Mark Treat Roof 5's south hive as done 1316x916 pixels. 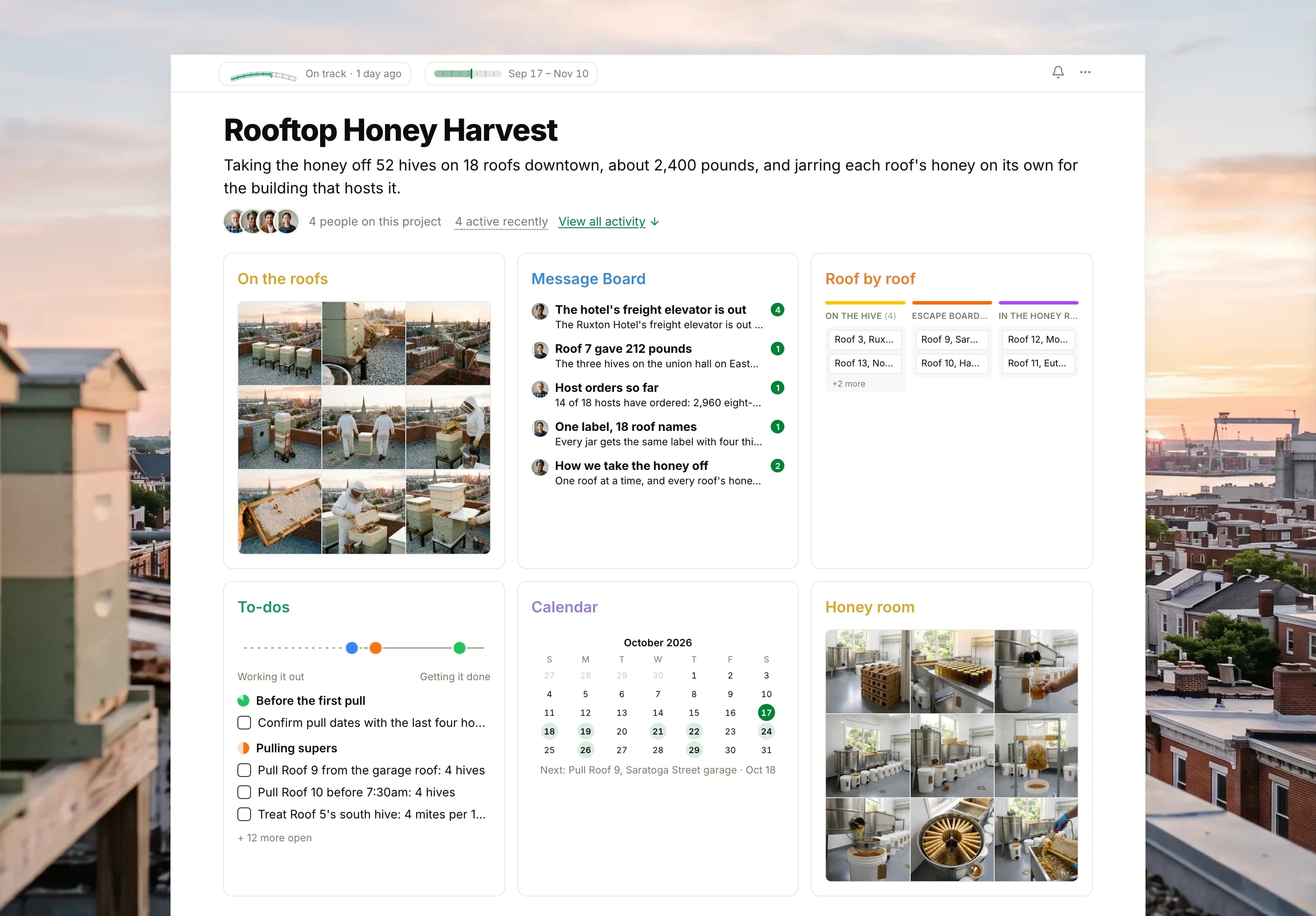click(x=244, y=815)
